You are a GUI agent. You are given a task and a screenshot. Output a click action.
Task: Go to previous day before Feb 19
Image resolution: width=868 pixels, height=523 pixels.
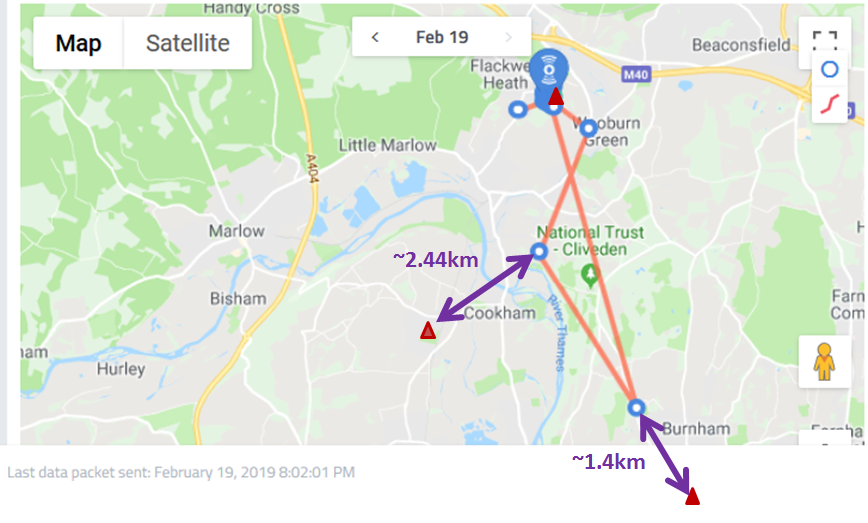[375, 37]
